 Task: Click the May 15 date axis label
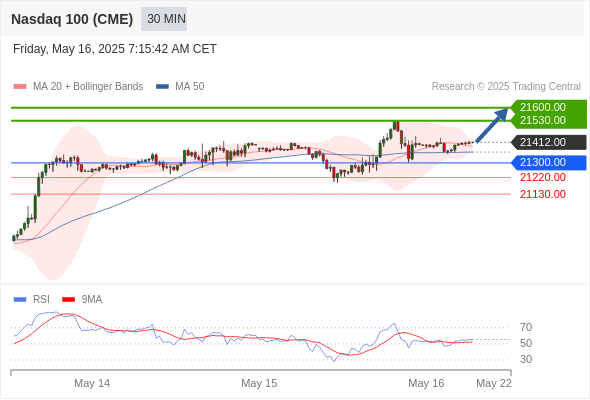click(x=259, y=383)
